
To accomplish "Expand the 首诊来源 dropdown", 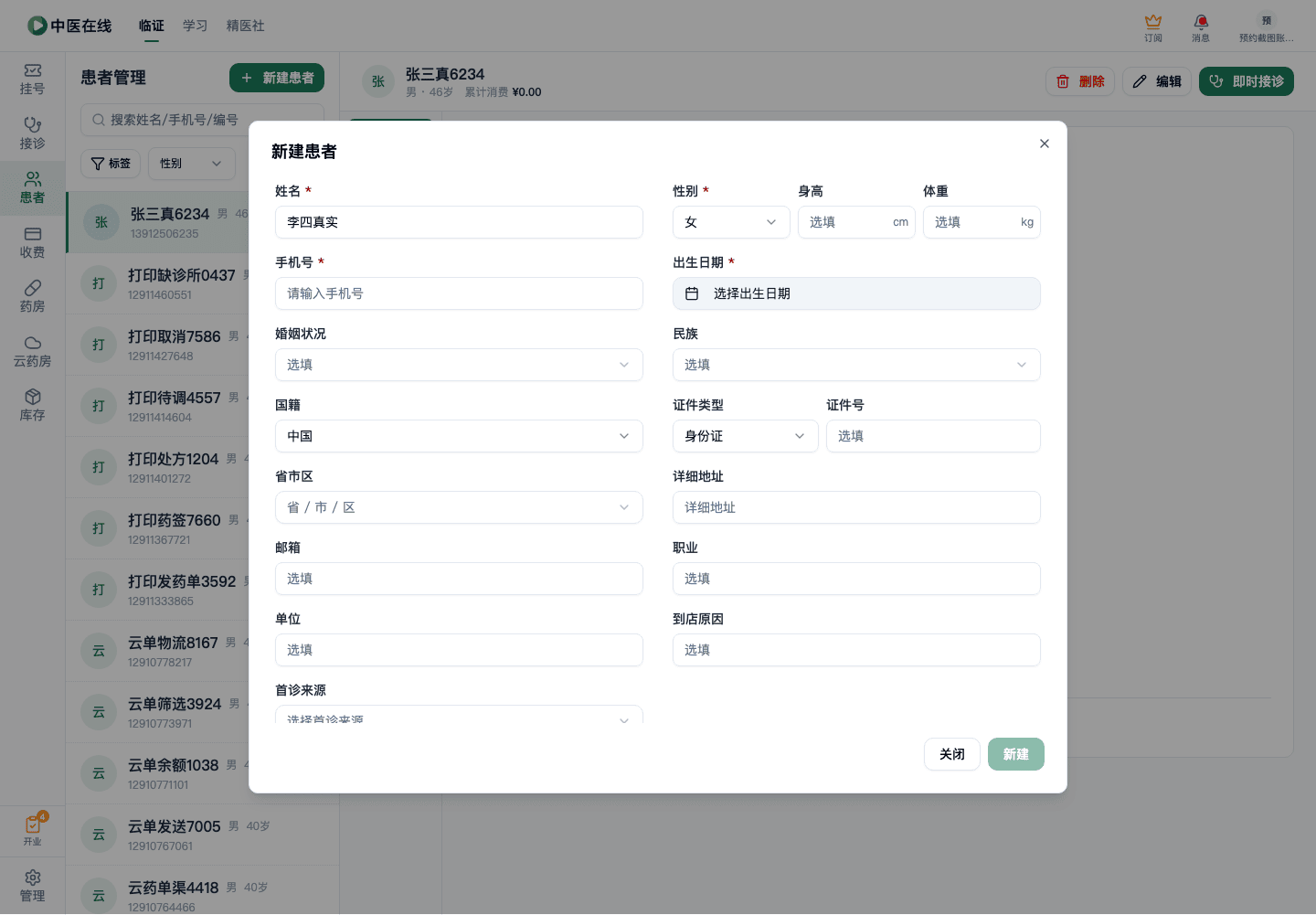I will coord(459,715).
